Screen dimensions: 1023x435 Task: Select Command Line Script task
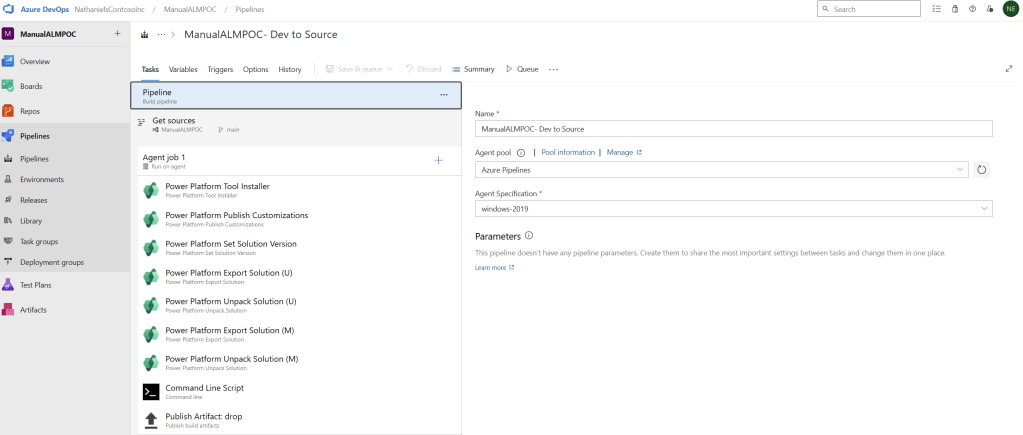(299, 391)
